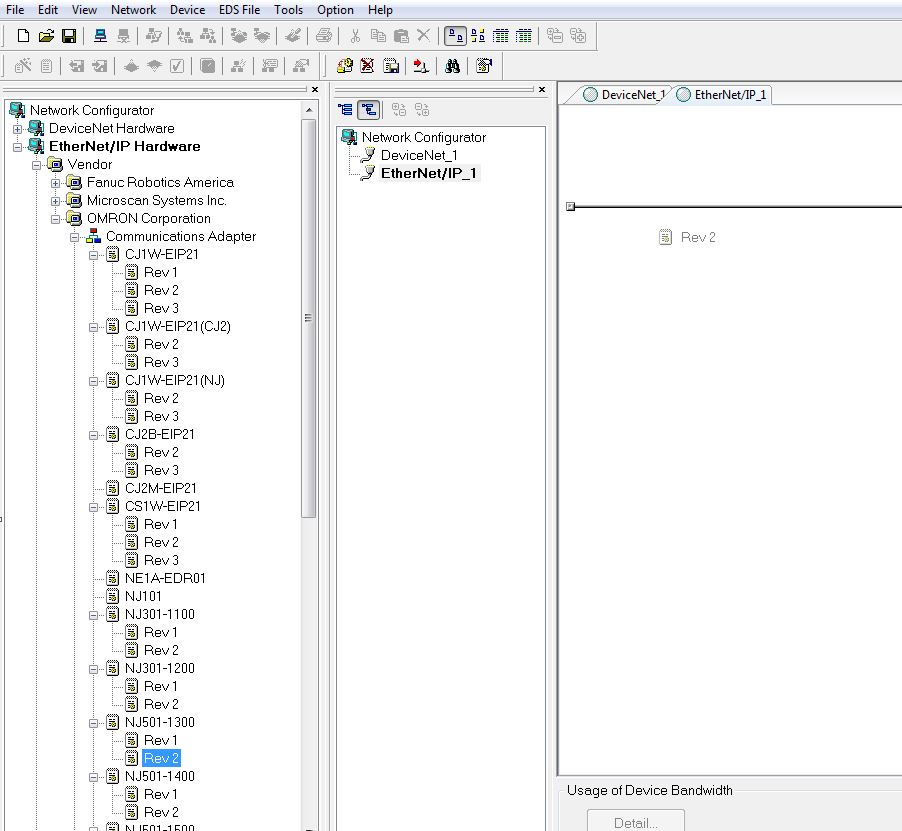Screen dimensions: 902x831
Task: Select EtherNet/IP_1 in the network tree
Action: tap(429, 173)
